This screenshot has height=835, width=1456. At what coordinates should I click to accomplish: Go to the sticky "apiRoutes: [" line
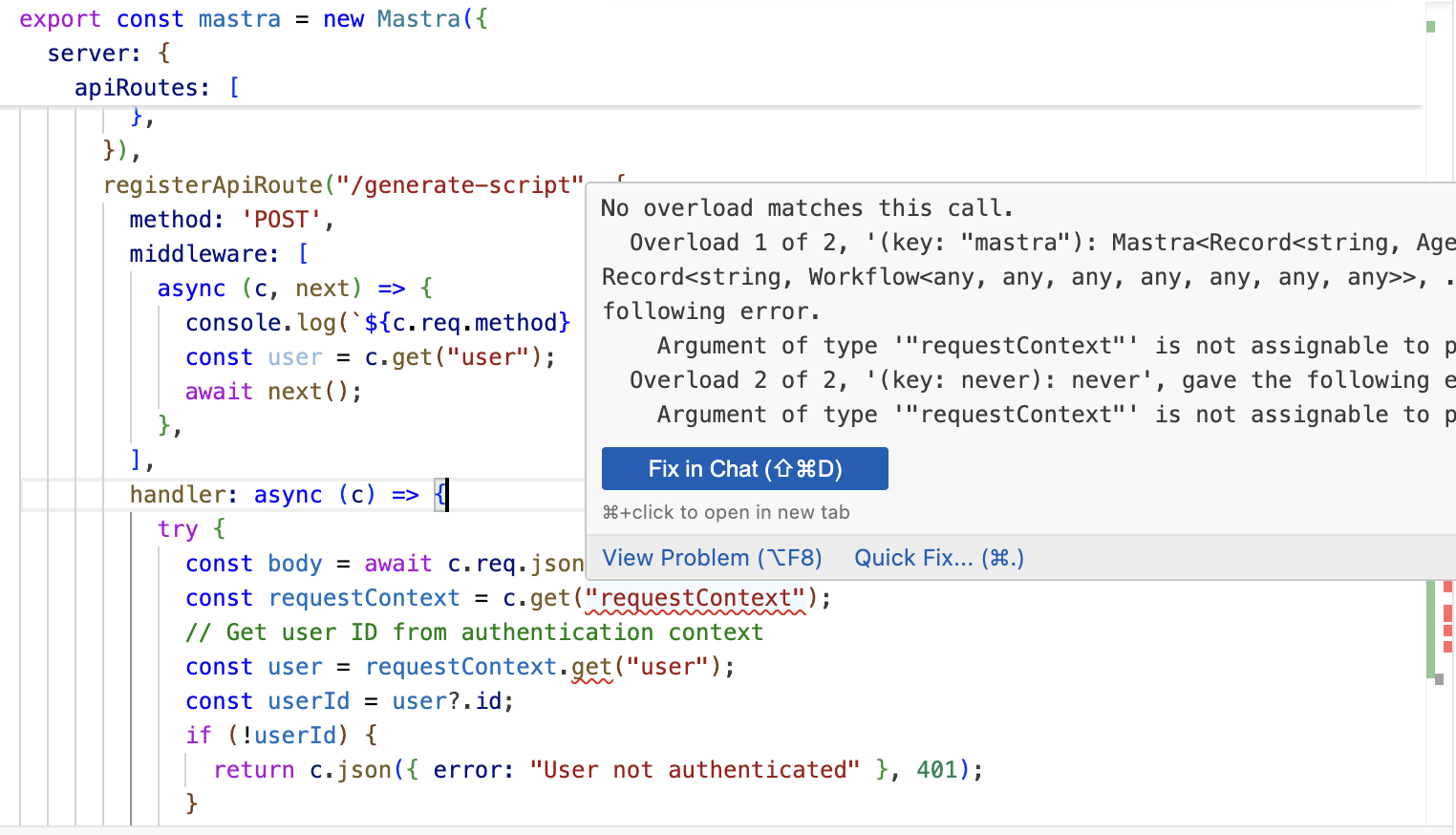pos(158,88)
